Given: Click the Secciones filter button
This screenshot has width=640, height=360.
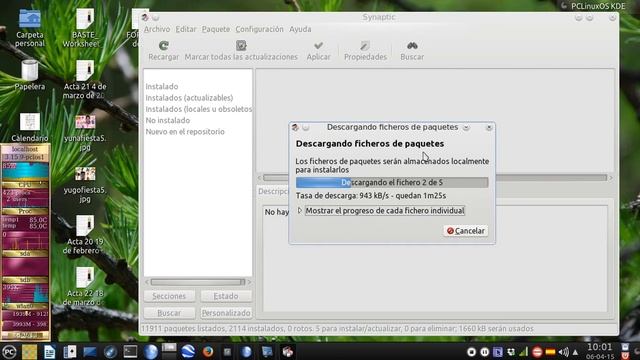Looking at the screenshot, I should tap(169, 296).
